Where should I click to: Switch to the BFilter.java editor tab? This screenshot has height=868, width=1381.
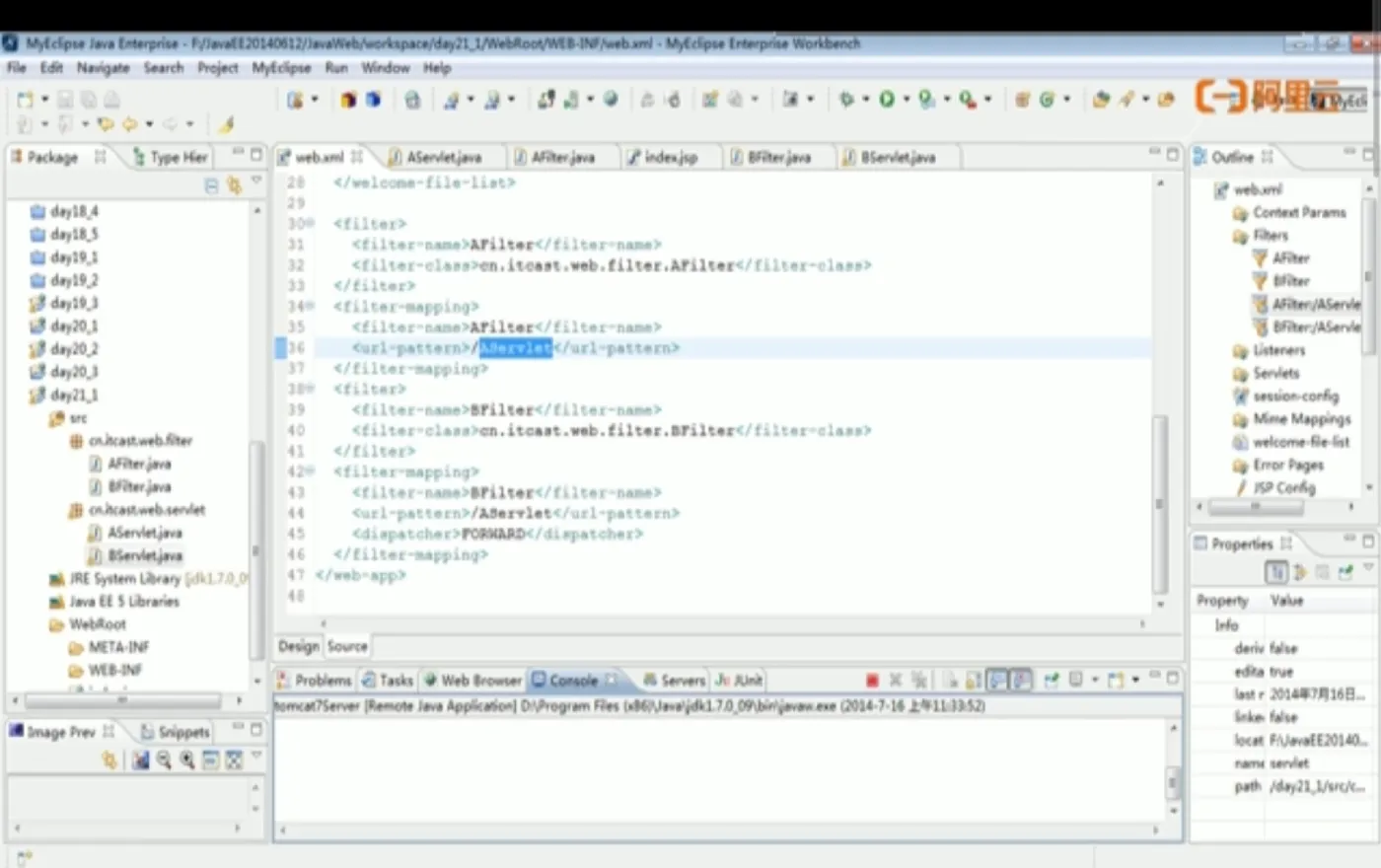coord(778,157)
